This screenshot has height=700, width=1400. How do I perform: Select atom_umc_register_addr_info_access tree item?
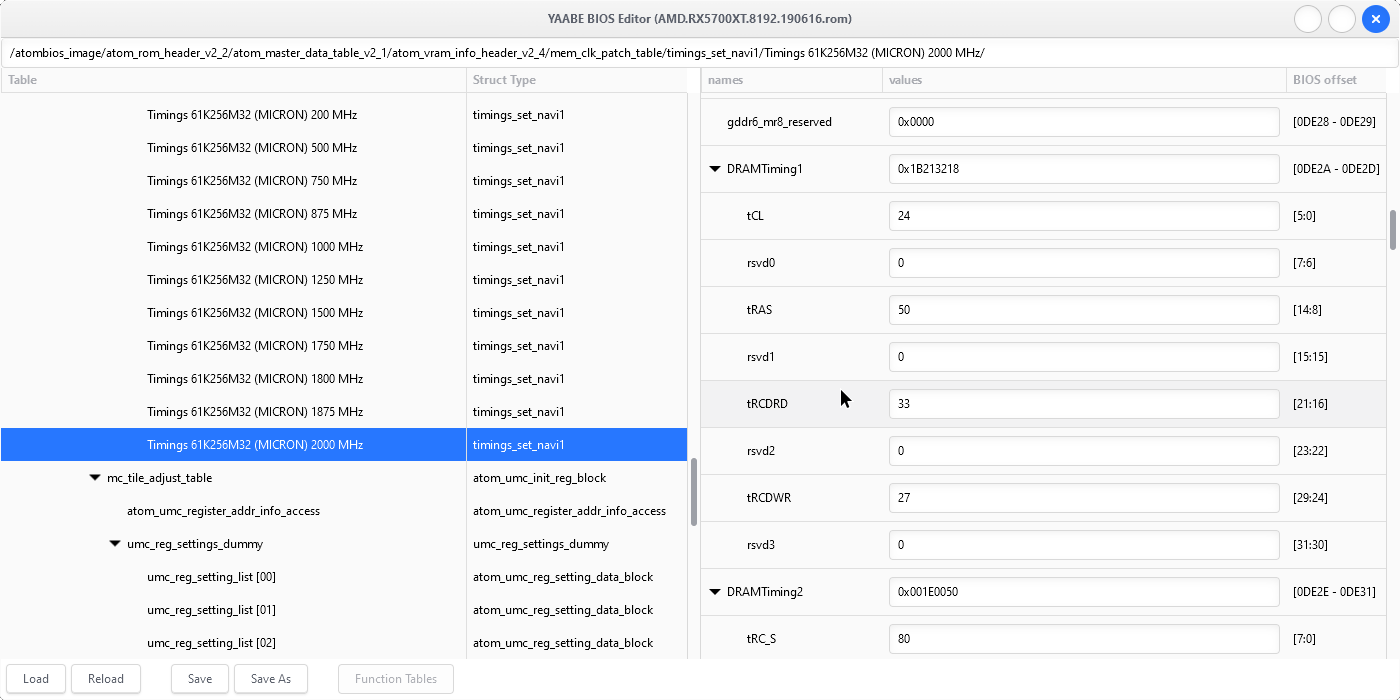[344, 511]
